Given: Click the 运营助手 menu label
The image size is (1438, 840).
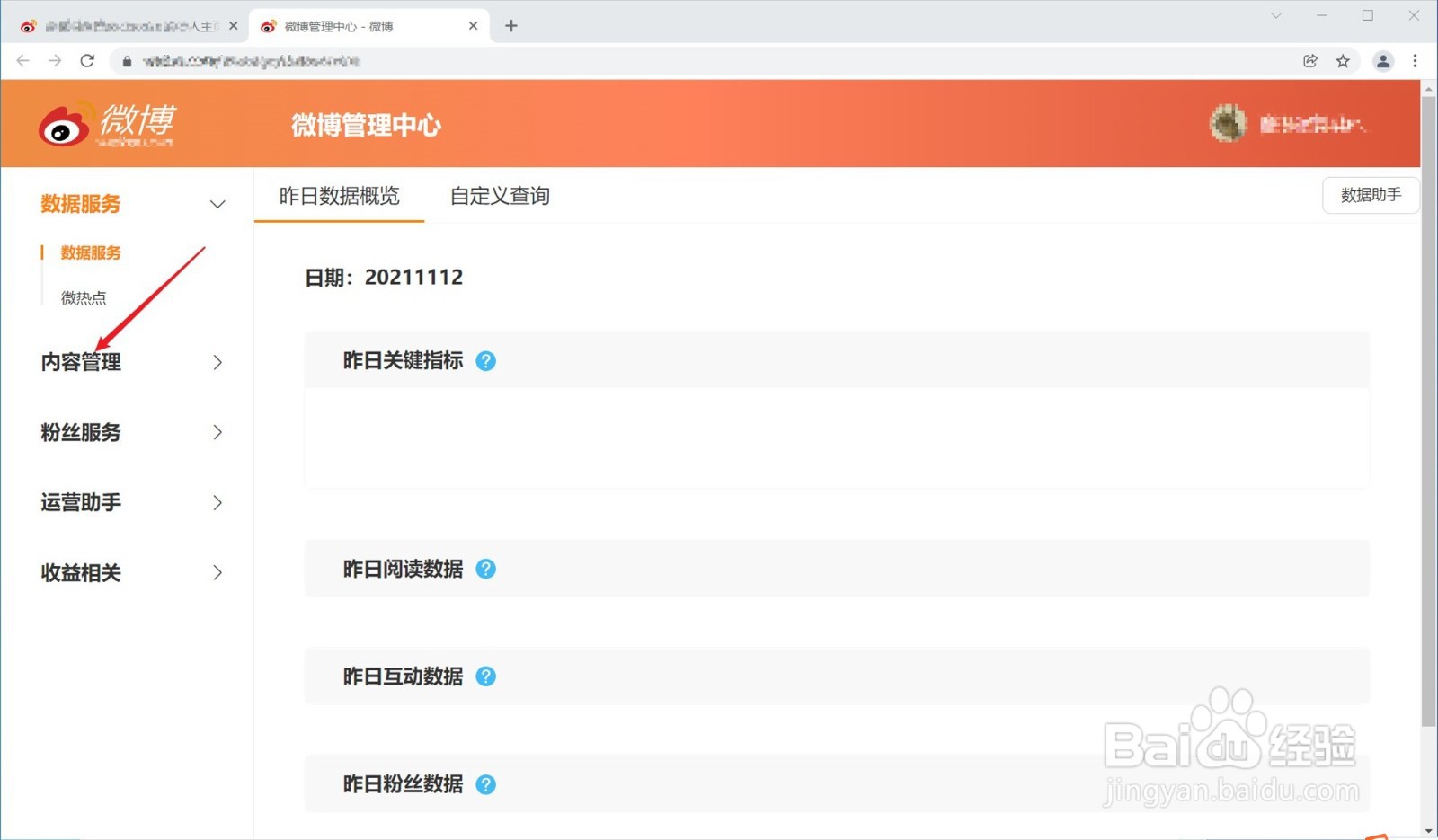Looking at the screenshot, I should coord(81,502).
